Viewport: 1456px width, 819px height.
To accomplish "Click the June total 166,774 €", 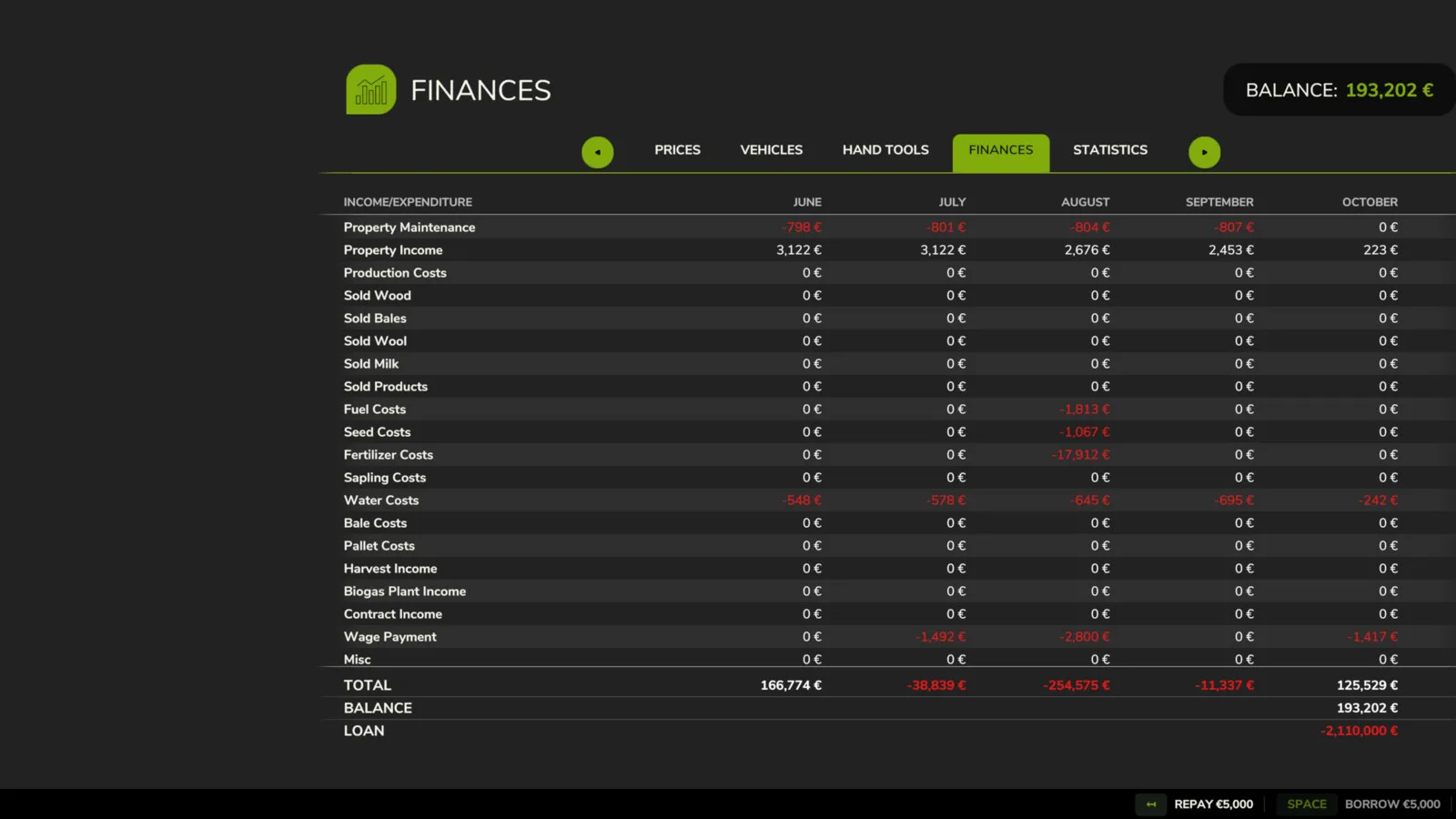I will click(x=791, y=685).
